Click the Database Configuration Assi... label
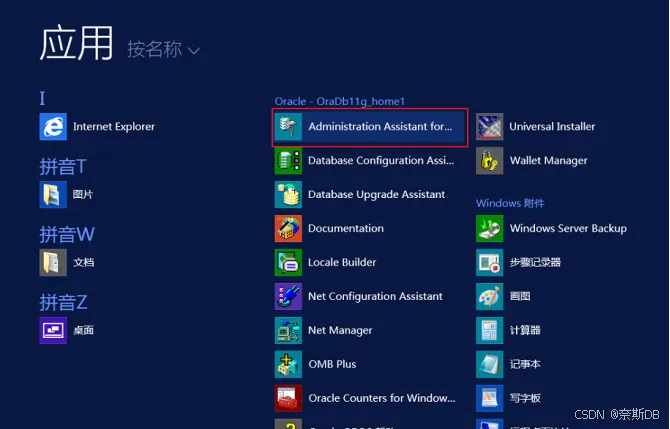The width and height of the screenshot is (670, 429). (381, 161)
